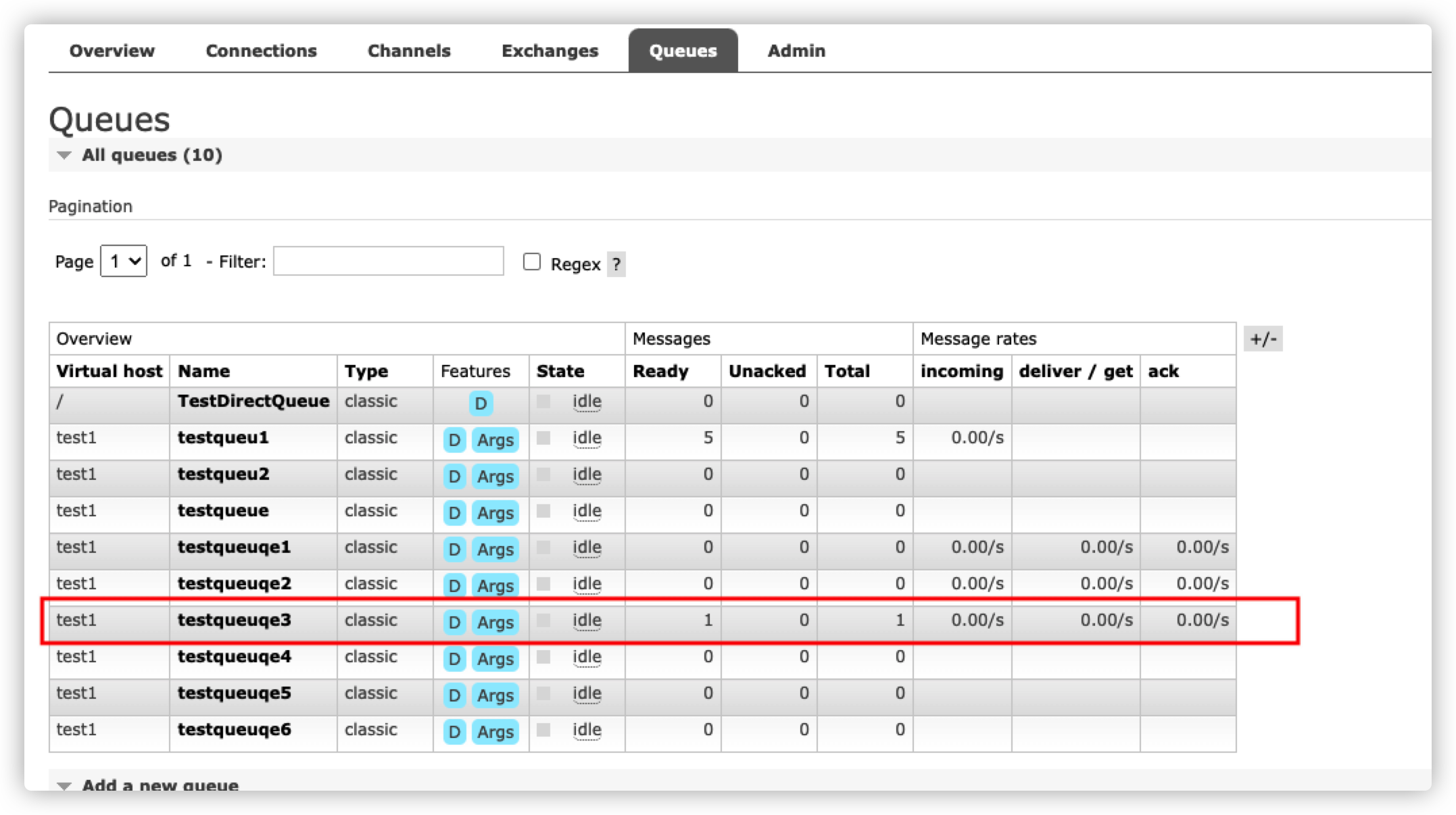1456x815 pixels.
Task: Open the Admin tab
Action: point(796,51)
